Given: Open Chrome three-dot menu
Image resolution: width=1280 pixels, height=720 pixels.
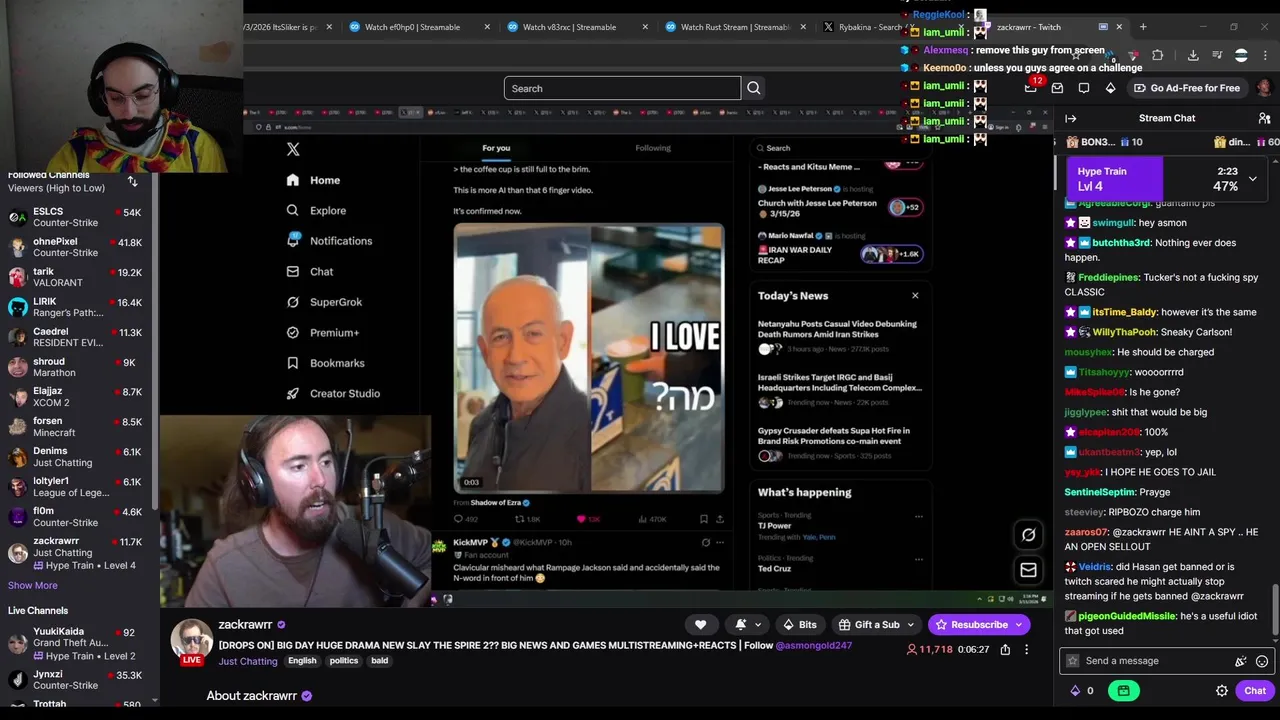Looking at the screenshot, I should [x=1265, y=55].
